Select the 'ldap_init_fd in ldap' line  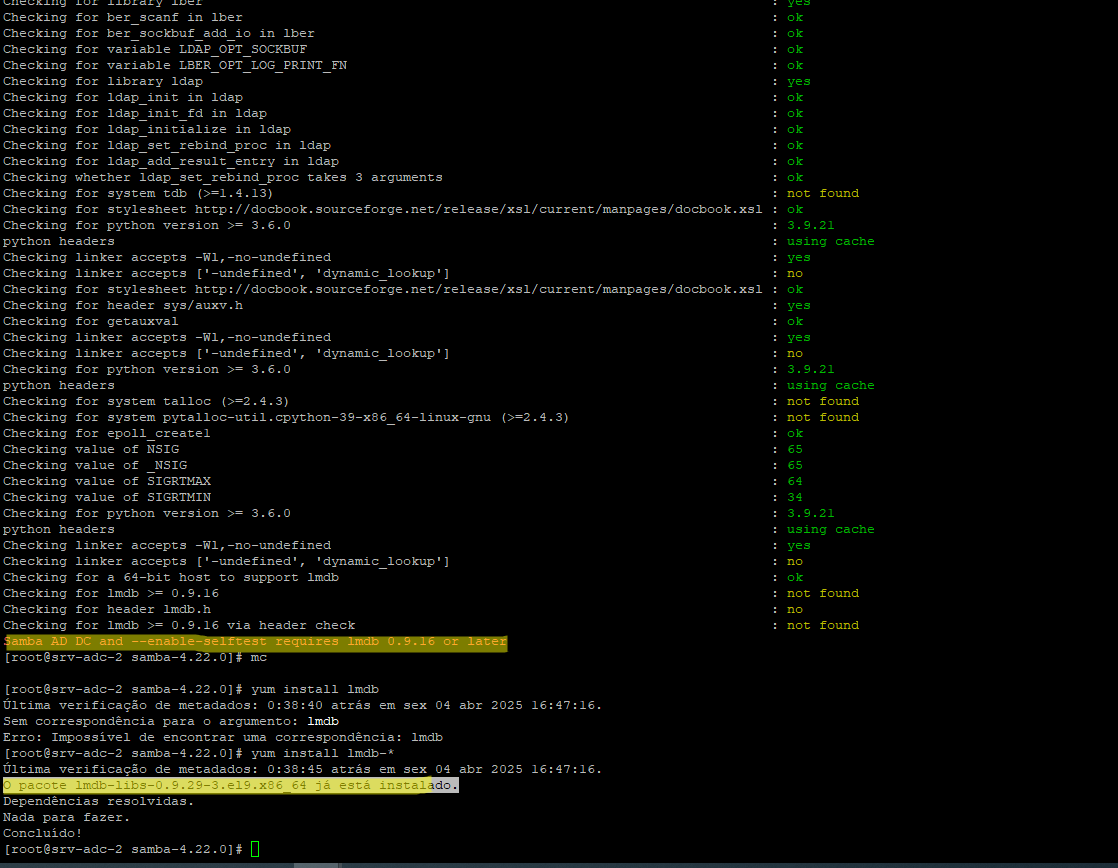pos(135,113)
